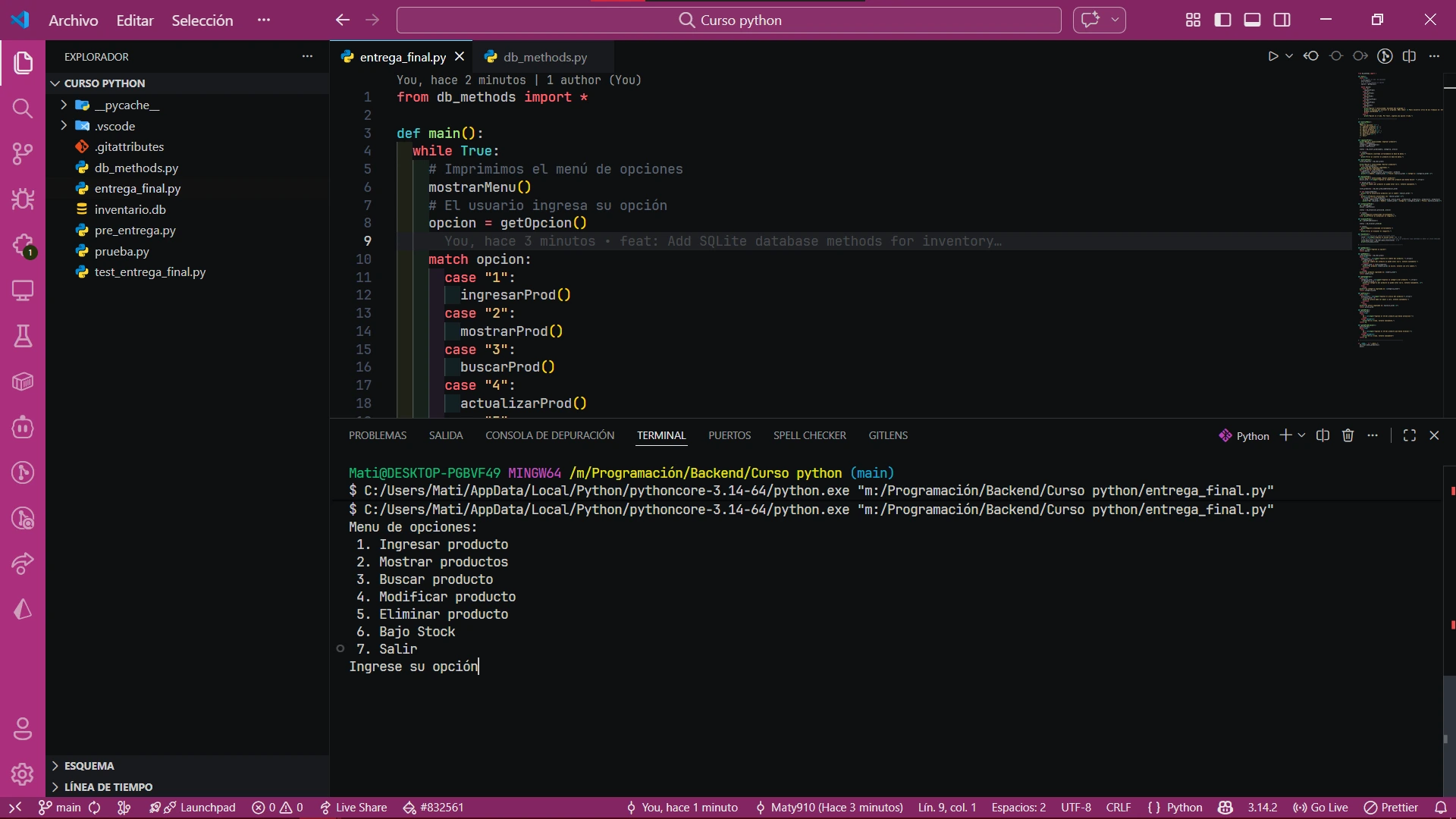This screenshot has width=1456, height=819.
Task: Open the run button dropdown arrow
Action: [1289, 56]
